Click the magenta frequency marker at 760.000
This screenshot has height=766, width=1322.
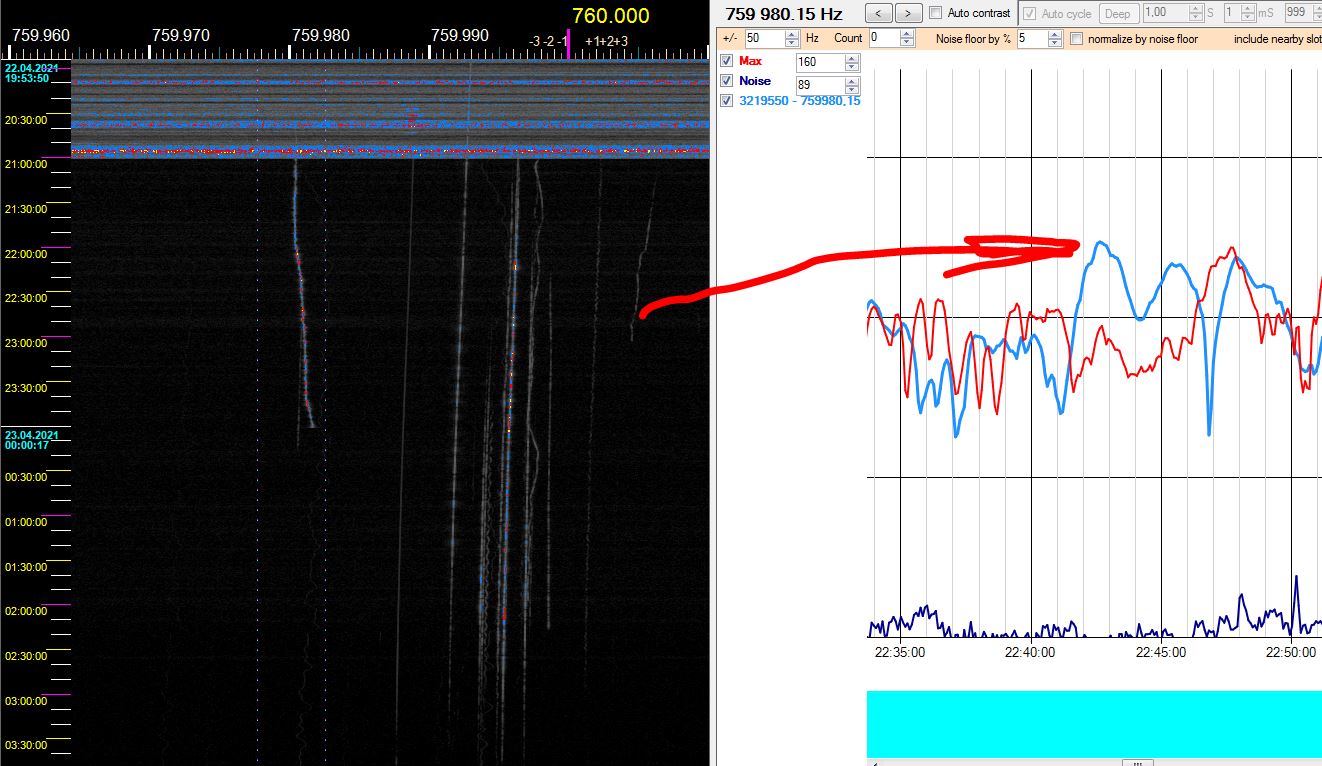568,44
